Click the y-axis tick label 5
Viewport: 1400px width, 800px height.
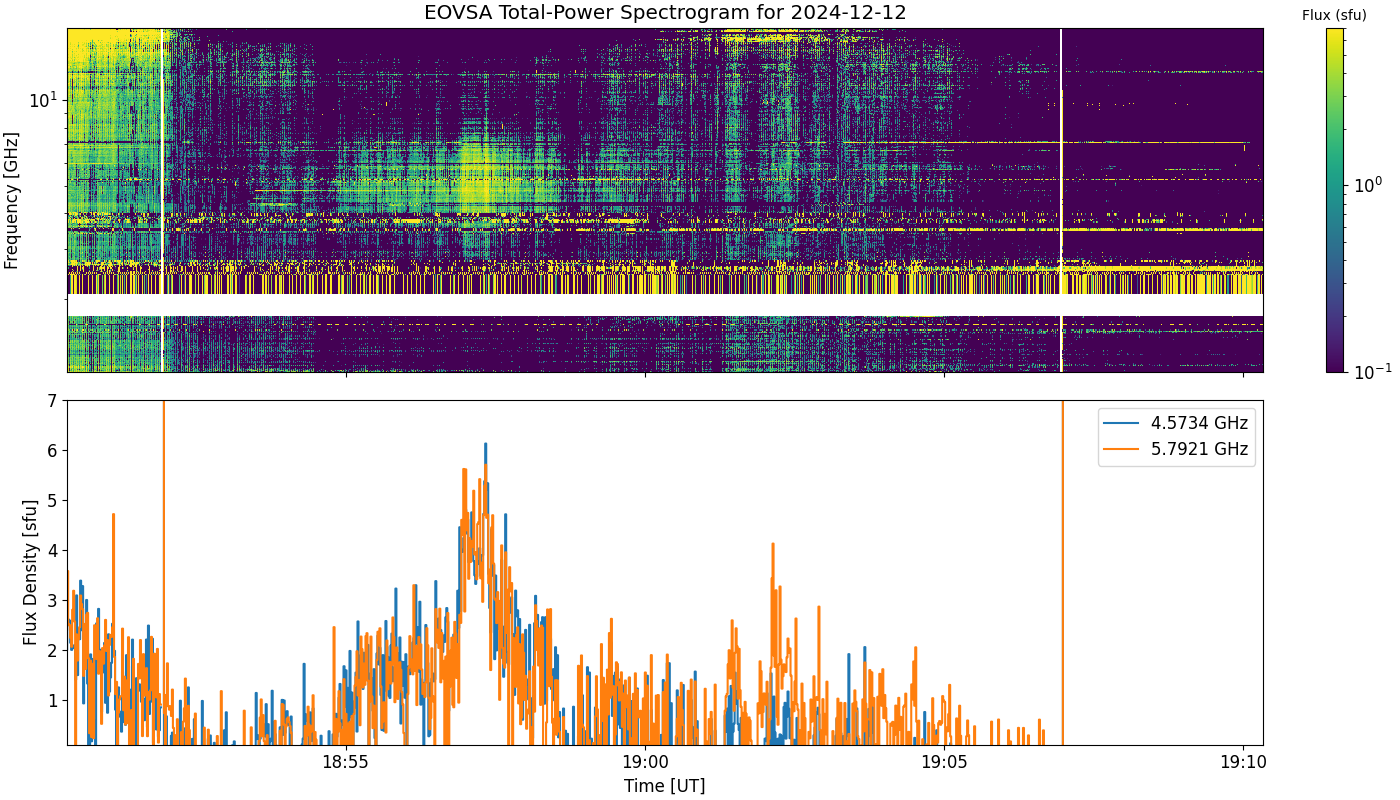[53, 501]
